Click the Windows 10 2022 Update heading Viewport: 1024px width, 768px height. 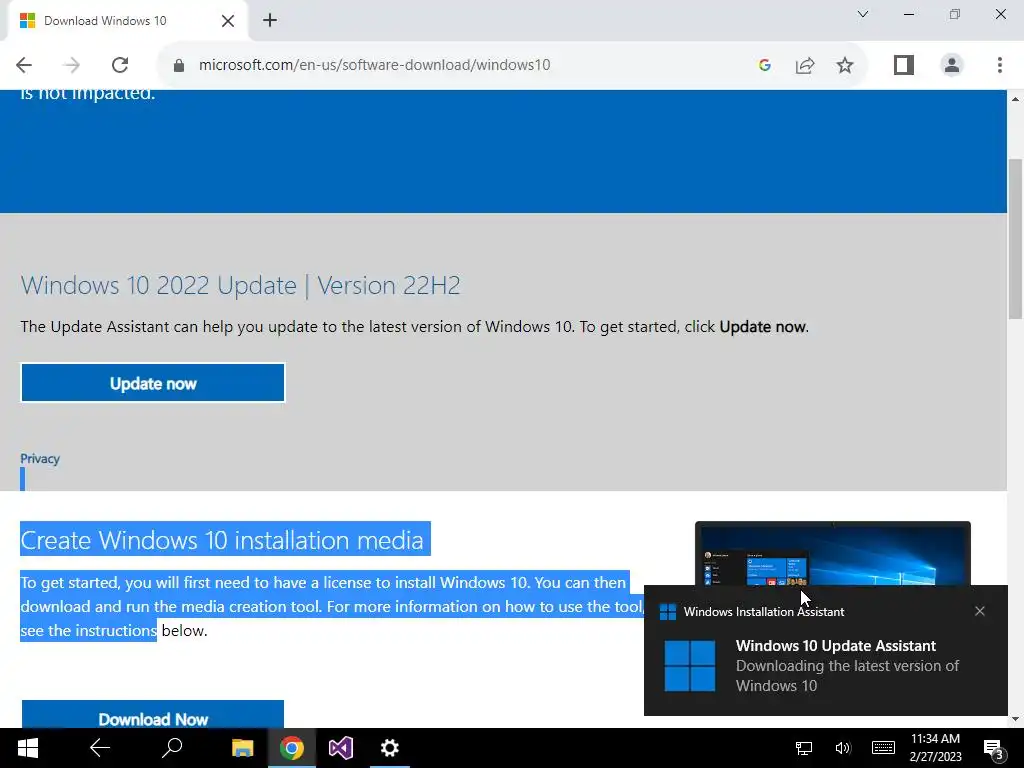click(x=240, y=285)
